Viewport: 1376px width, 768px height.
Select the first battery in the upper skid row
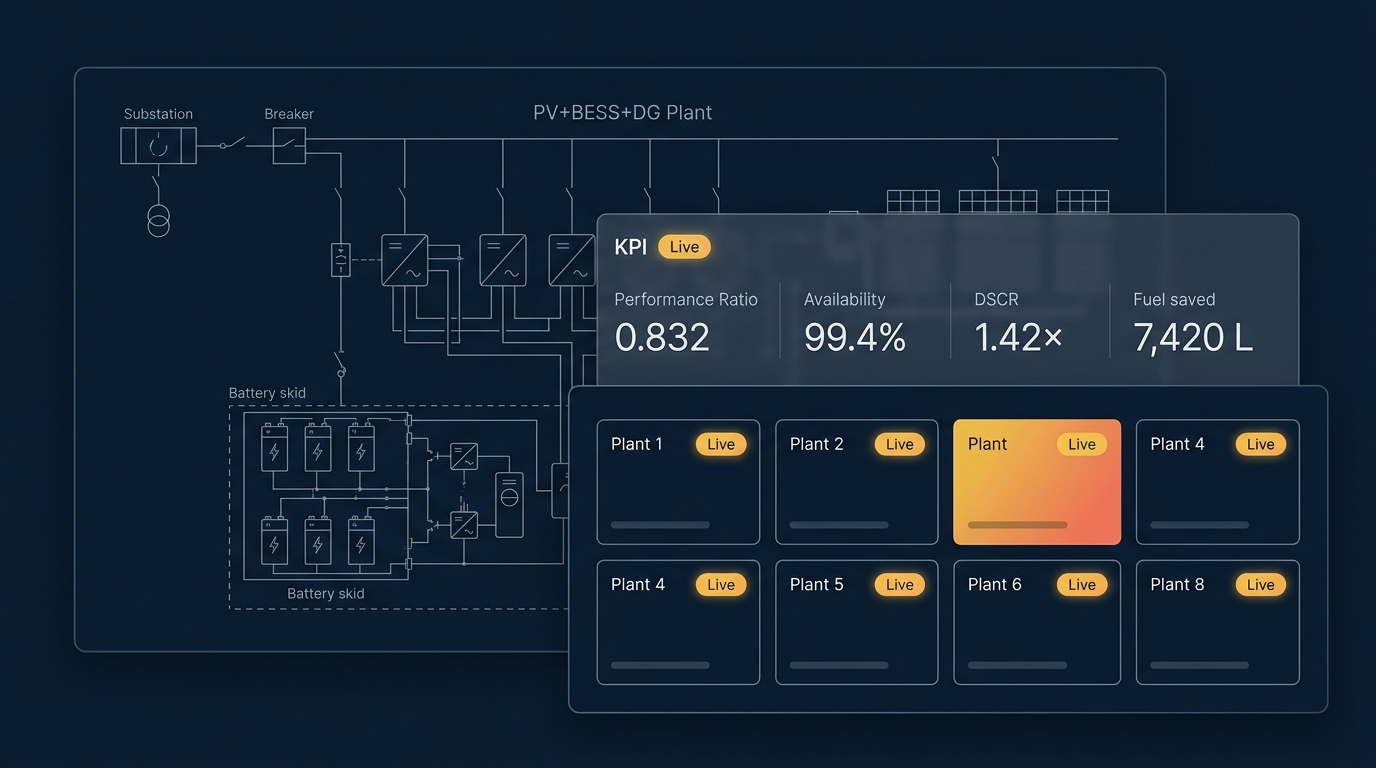click(274, 447)
